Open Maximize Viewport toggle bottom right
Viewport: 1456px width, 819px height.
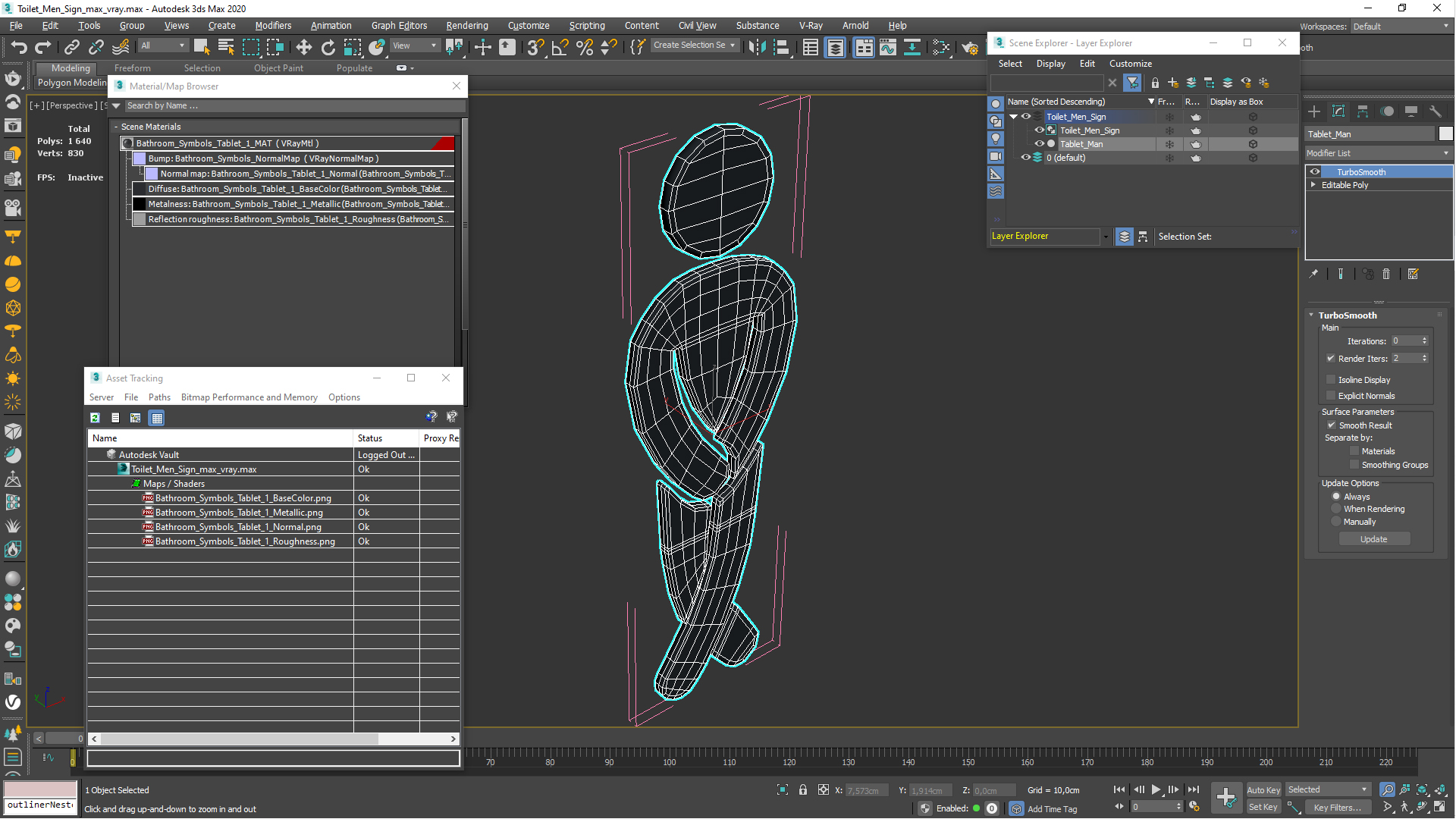[1439, 807]
